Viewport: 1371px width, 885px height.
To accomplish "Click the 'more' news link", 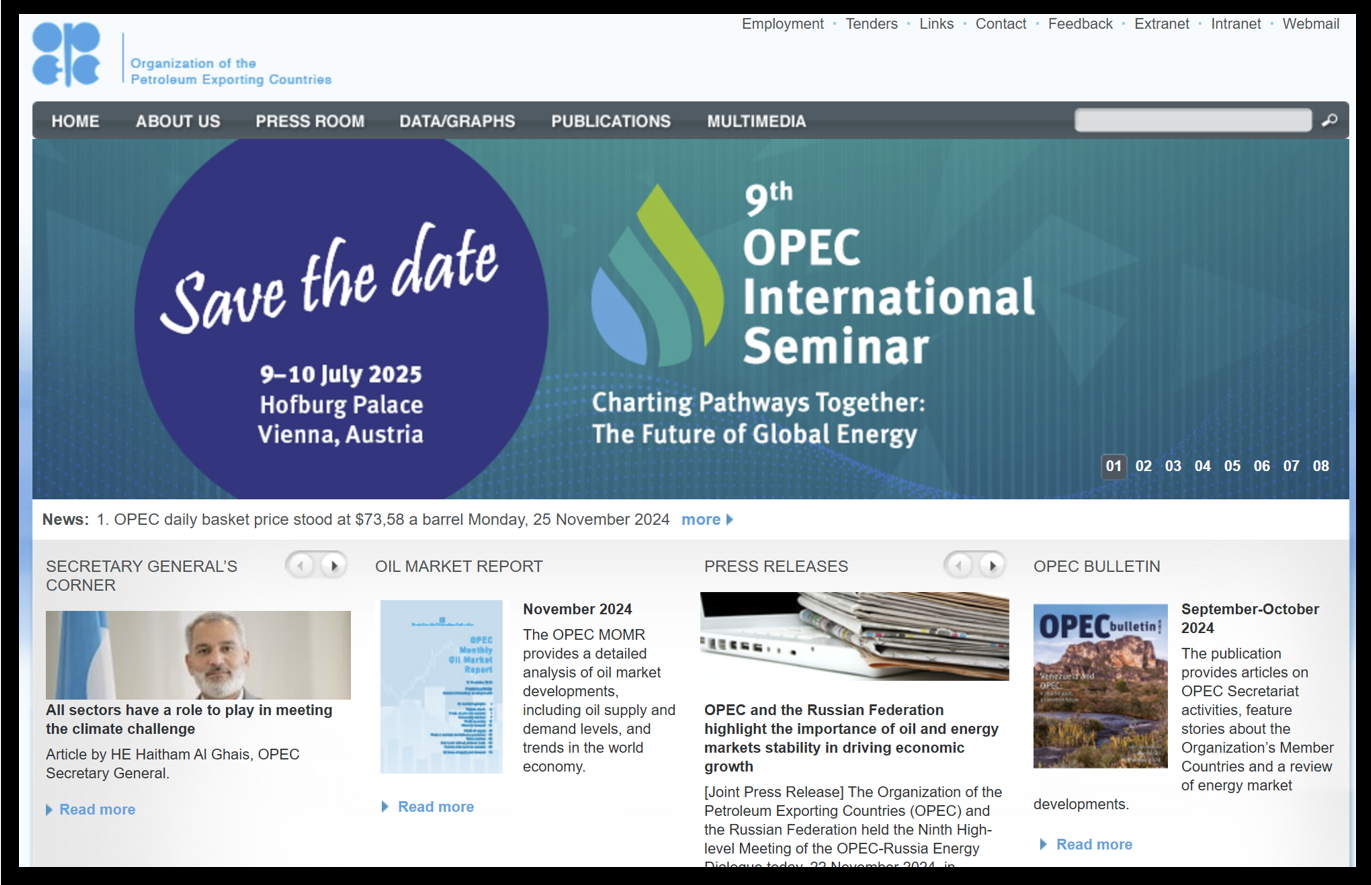I will (701, 520).
